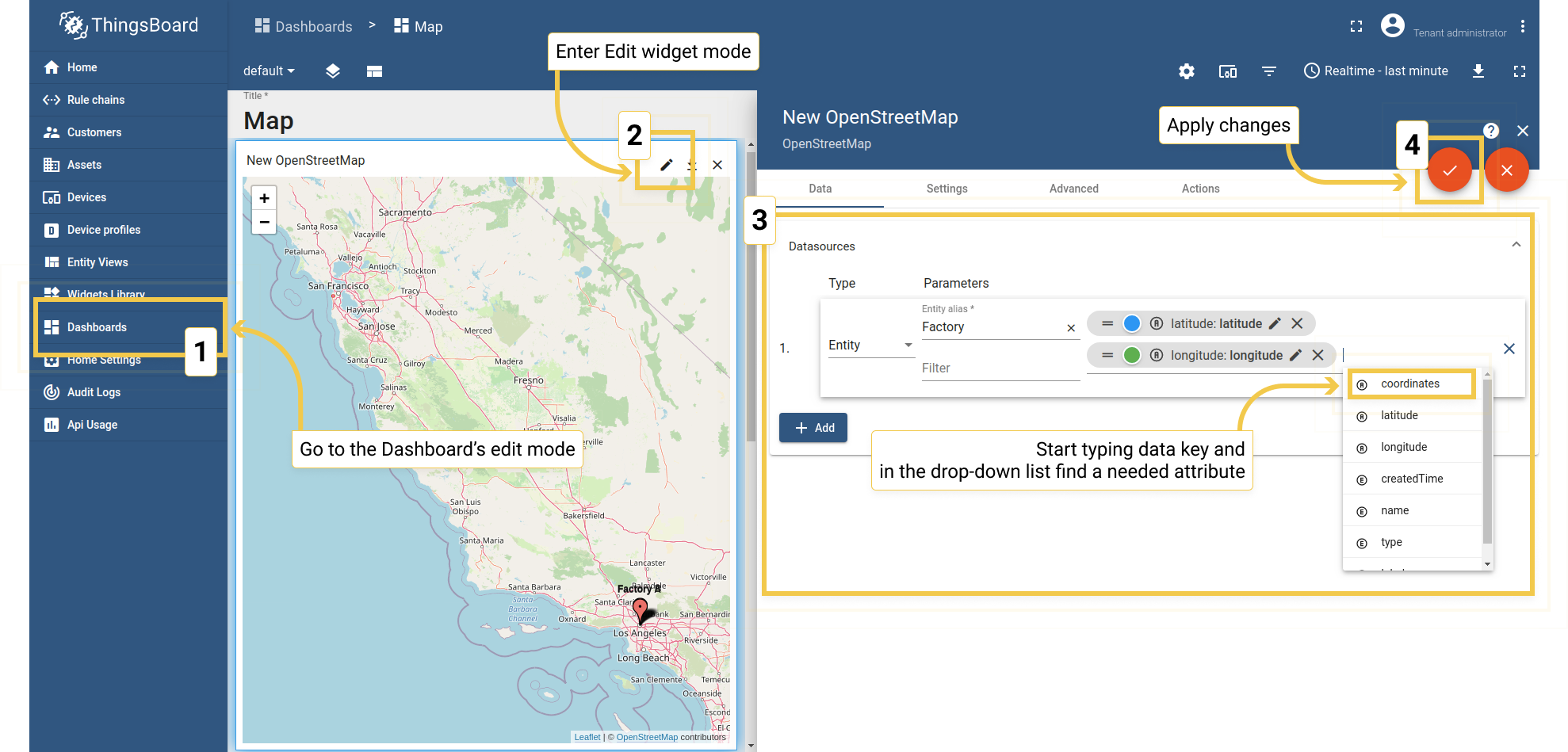The height and width of the screenshot is (752, 1568).
Task: Open Home in the sidebar
Action: (128, 67)
